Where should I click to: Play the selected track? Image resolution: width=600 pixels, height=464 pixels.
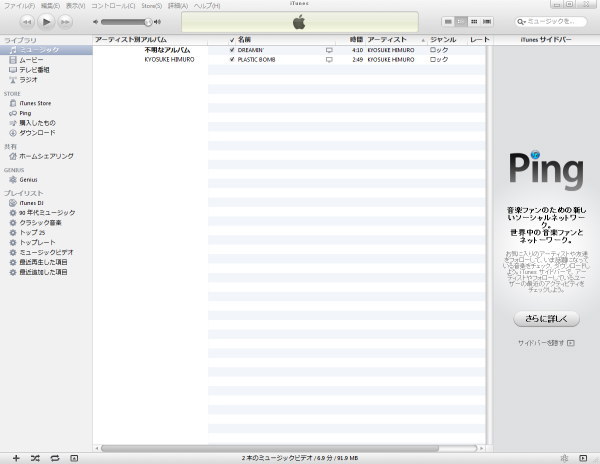tap(46, 22)
